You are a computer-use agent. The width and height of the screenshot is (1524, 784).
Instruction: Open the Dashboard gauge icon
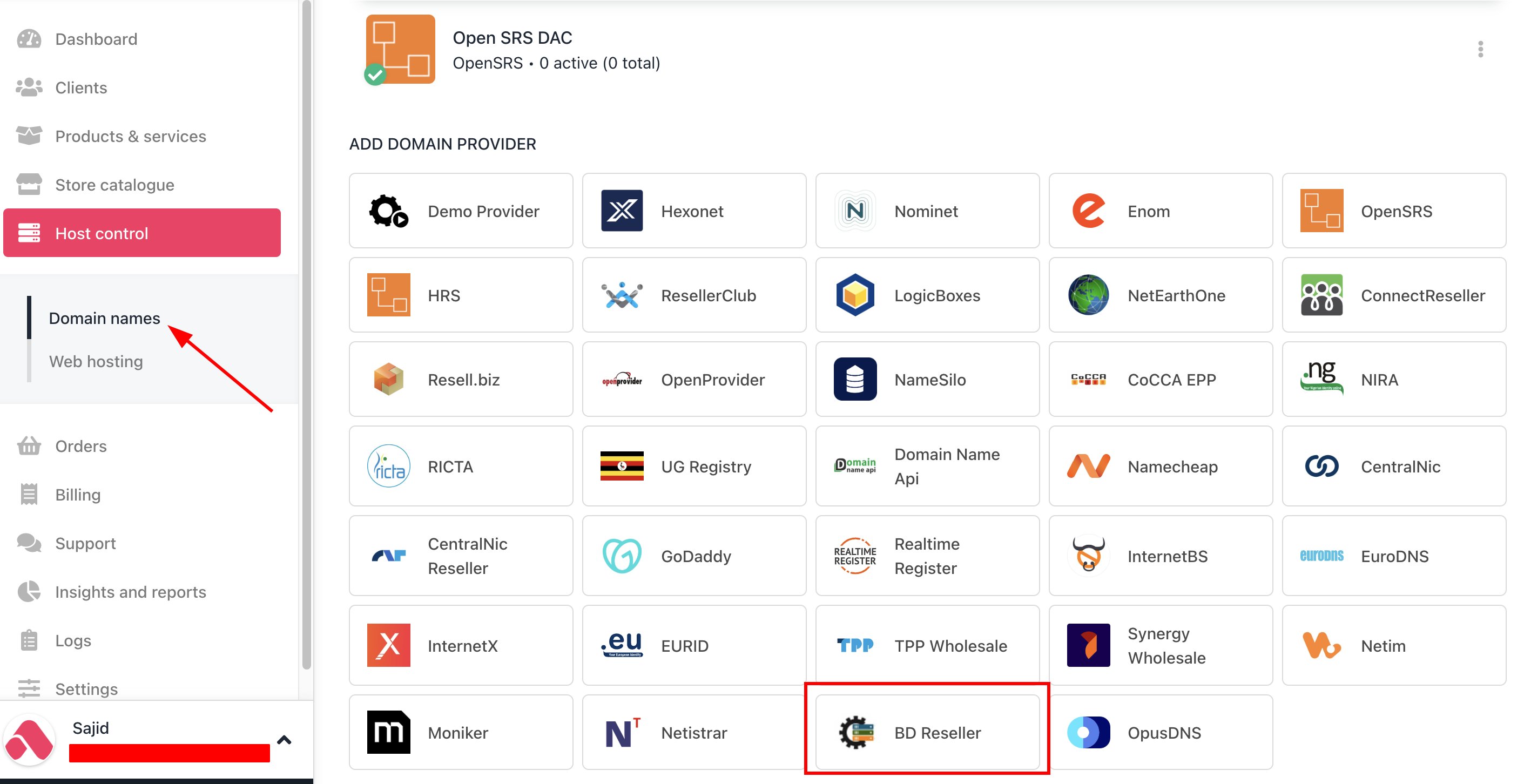tap(29, 39)
